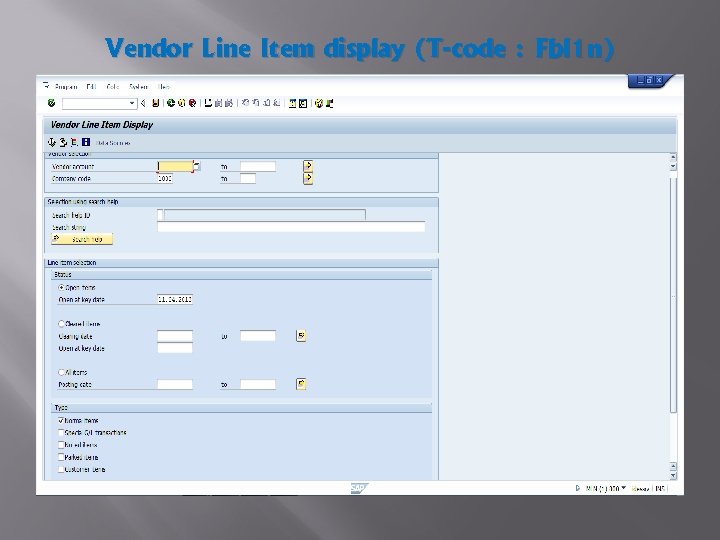Click the Save diskette icon
The image size is (720, 540).
click(156, 103)
